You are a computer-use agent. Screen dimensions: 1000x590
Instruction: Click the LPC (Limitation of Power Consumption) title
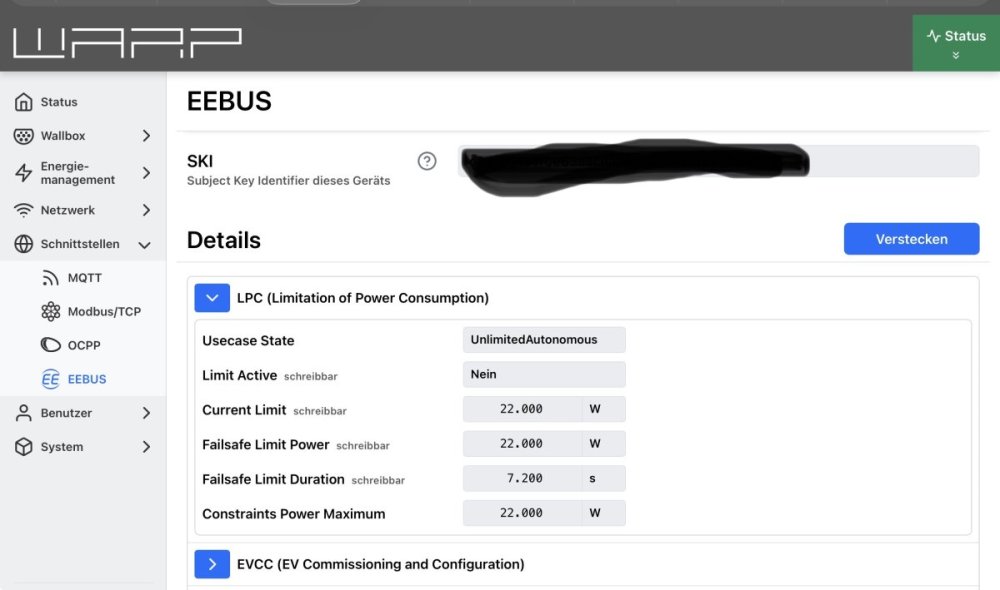pos(363,298)
